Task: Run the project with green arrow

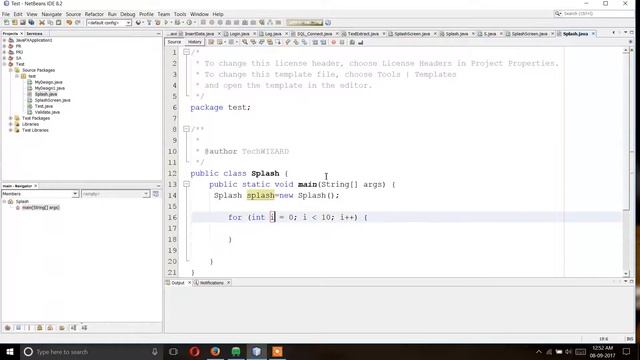Action: click(x=166, y=22)
